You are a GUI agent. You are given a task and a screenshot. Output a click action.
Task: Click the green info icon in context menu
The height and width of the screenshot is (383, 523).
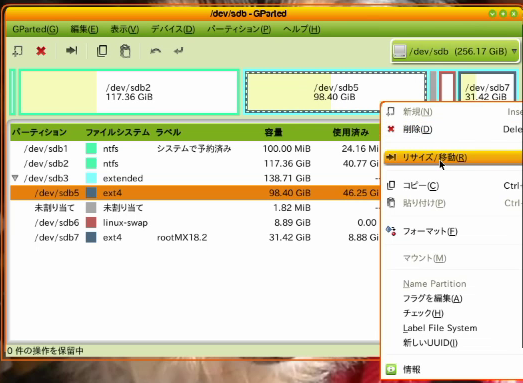pos(391,369)
